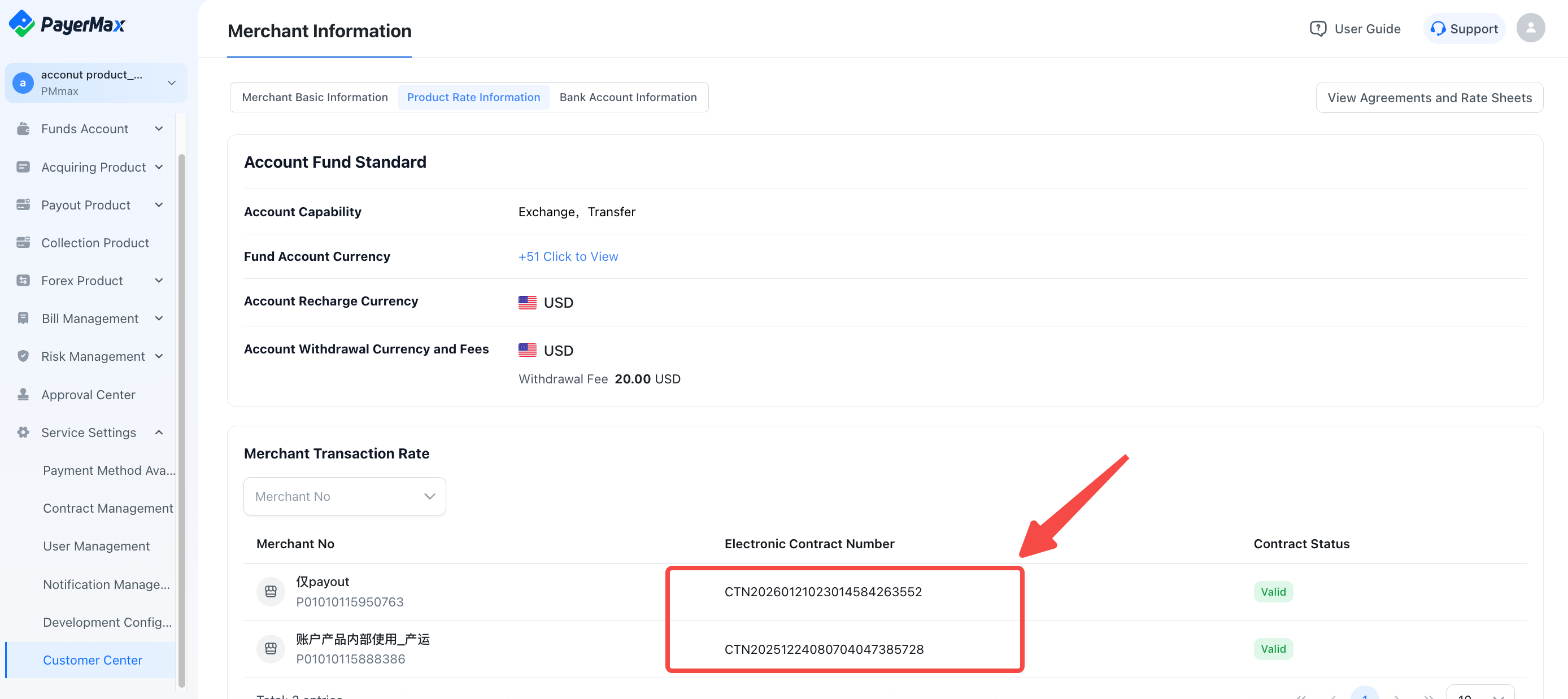Screen dimensions: 1568x699
Task: Expand the account switcher chevron
Action: pyautogui.click(x=172, y=83)
